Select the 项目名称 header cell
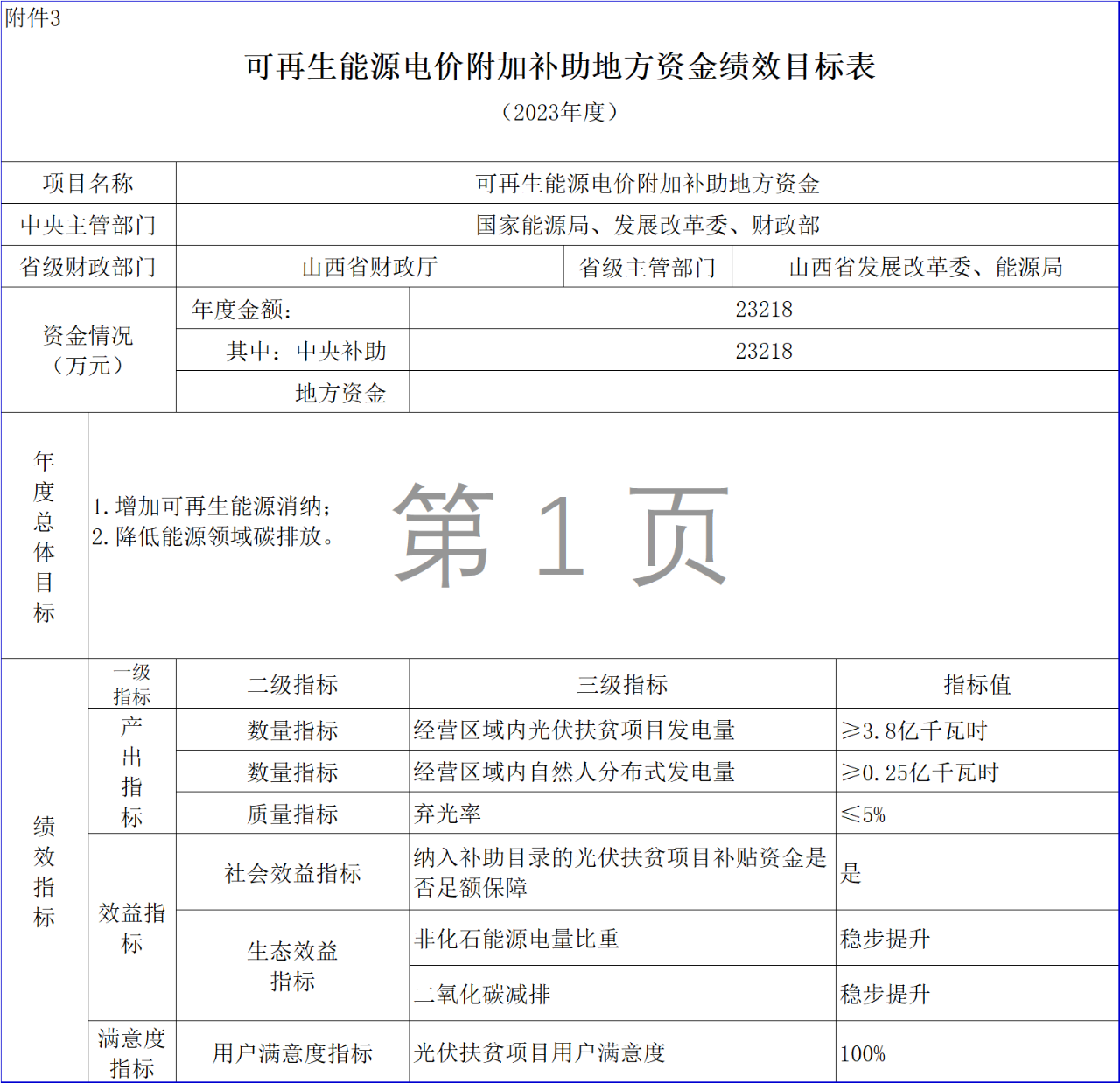The image size is (1120, 1083). (88, 183)
